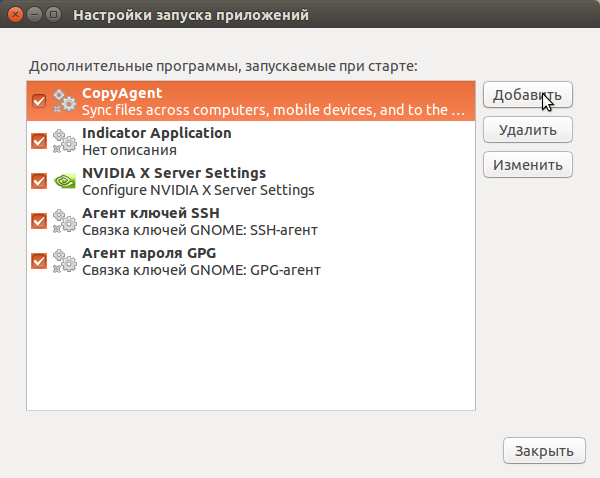Click the Закрыть button
Viewport: 600px width, 478px height.
click(x=544, y=451)
